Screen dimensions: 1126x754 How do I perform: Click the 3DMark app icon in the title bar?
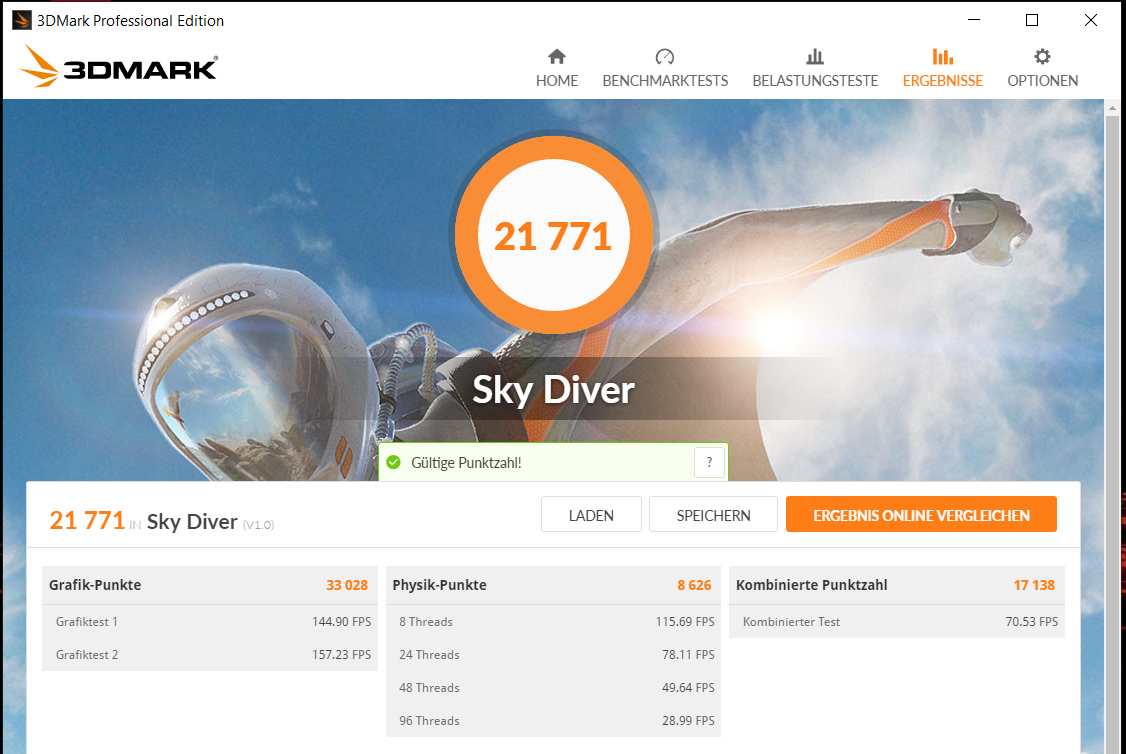pyautogui.click(x=22, y=20)
